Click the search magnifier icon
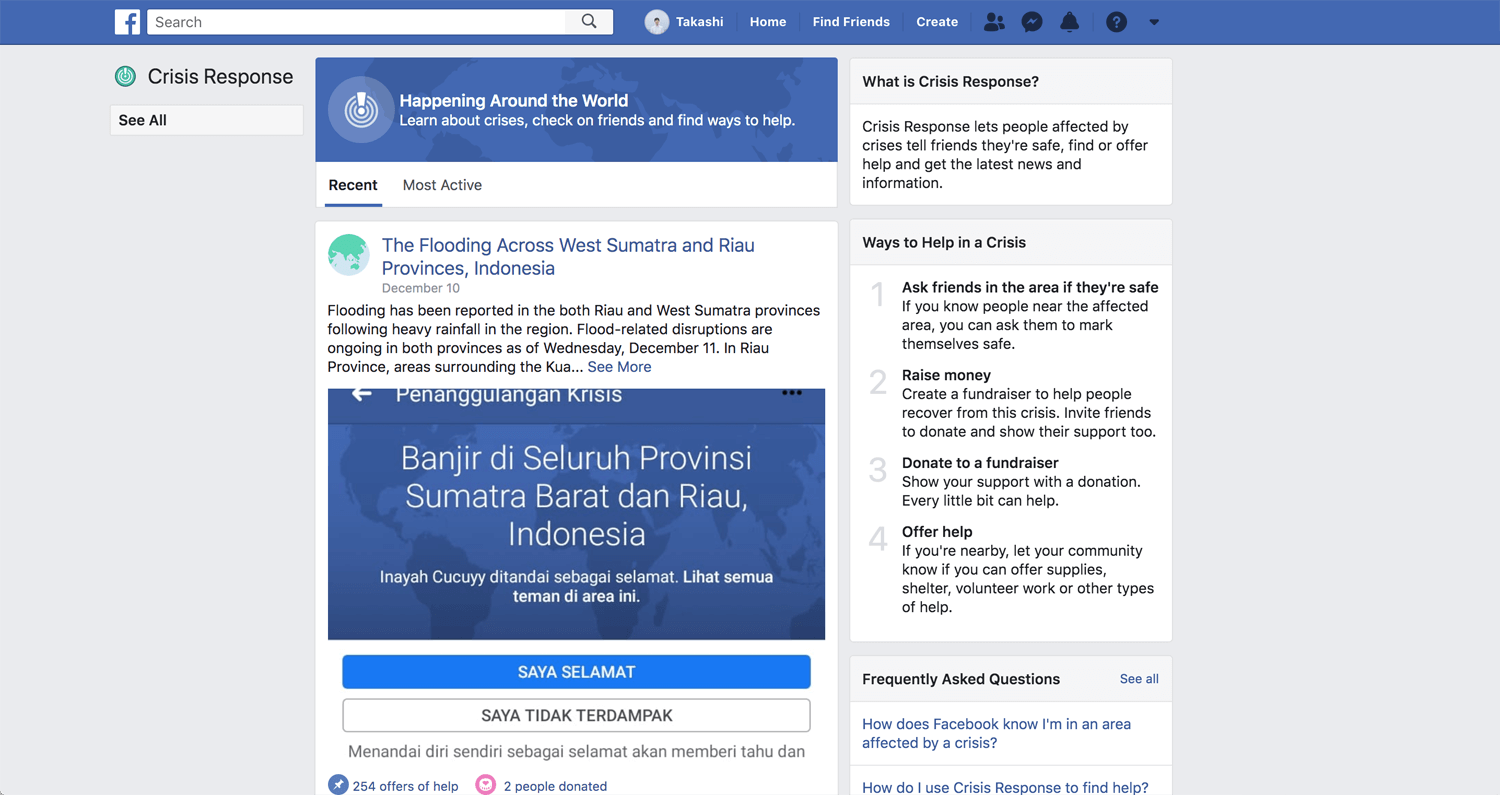The height and width of the screenshot is (795, 1500). pyautogui.click(x=589, y=21)
